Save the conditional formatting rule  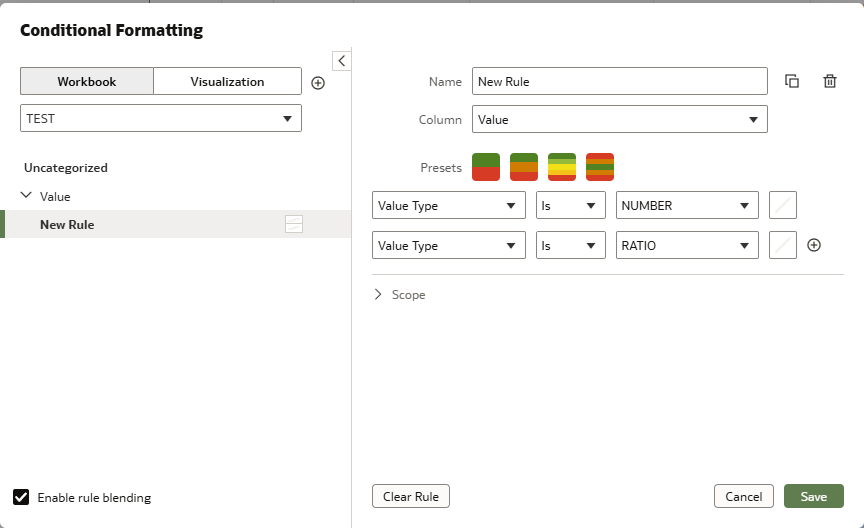tap(814, 496)
